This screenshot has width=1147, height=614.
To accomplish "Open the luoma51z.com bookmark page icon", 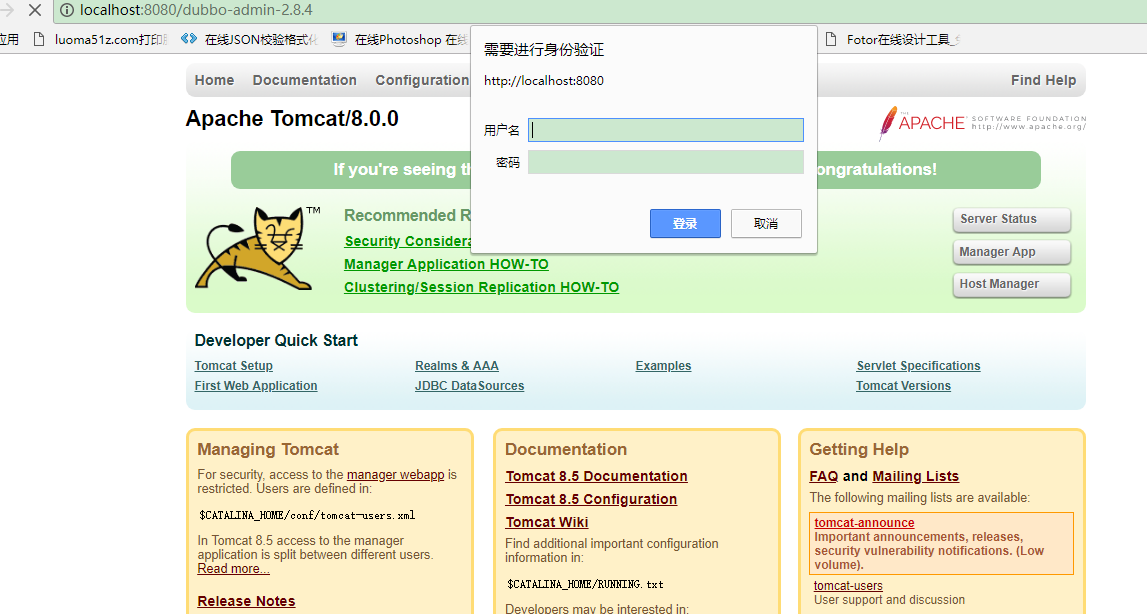I will (40, 40).
